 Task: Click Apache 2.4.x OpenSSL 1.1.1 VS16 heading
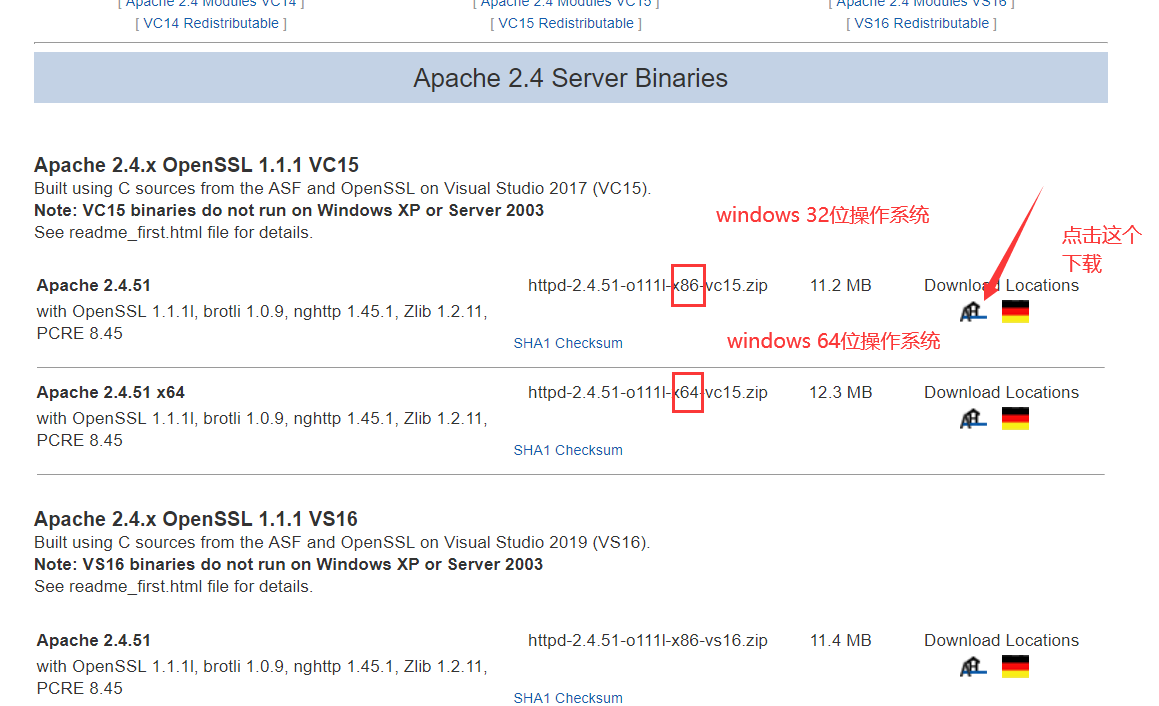196,519
